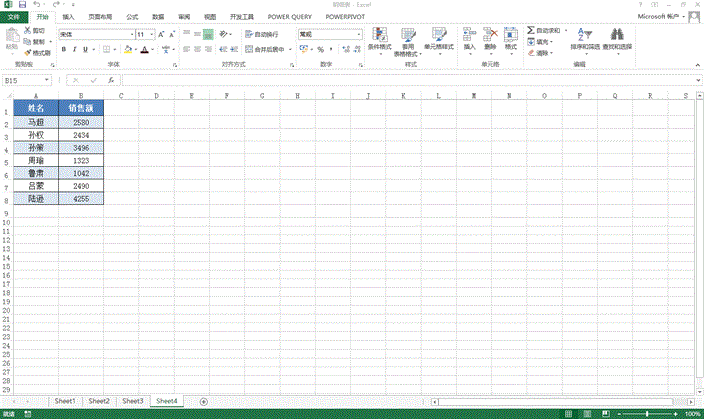Open Sort & Filter (排序和筛选)
The height and width of the screenshot is (419, 704).
coord(587,39)
